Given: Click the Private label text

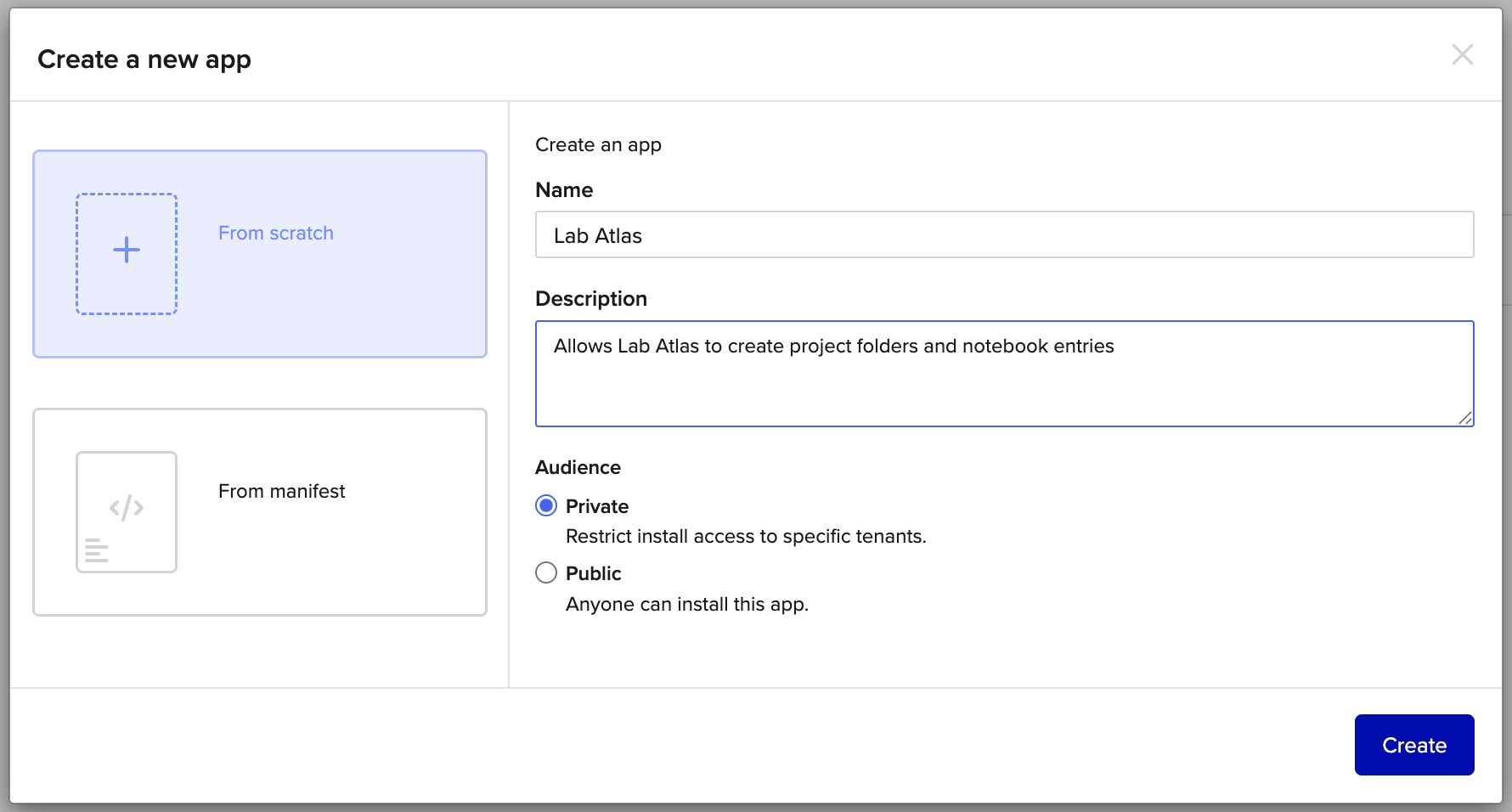Looking at the screenshot, I should 597,506.
